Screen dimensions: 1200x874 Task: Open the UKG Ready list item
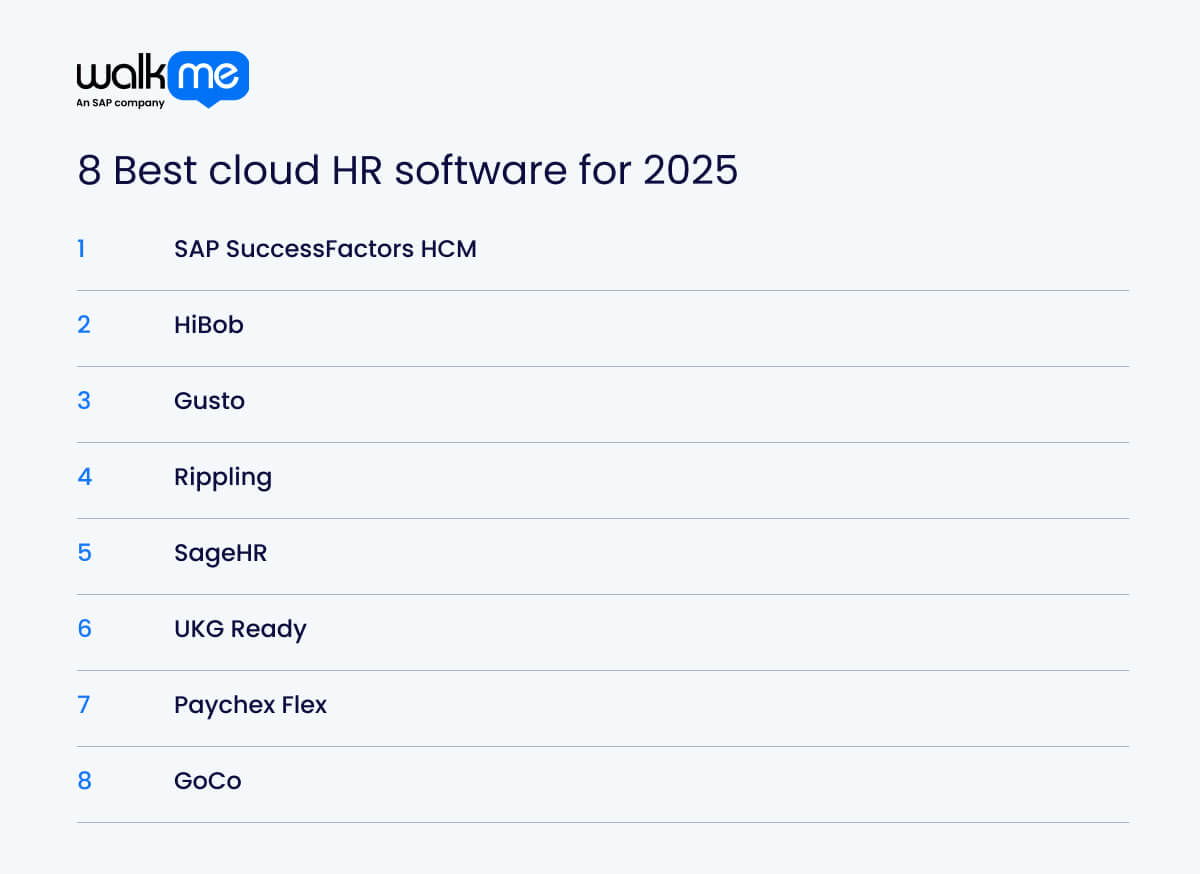[240, 629]
